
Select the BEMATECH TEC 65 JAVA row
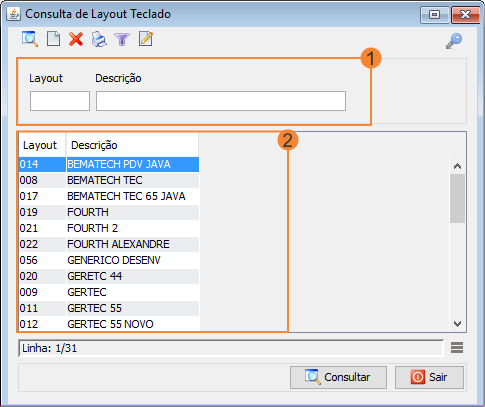[x=109, y=196]
